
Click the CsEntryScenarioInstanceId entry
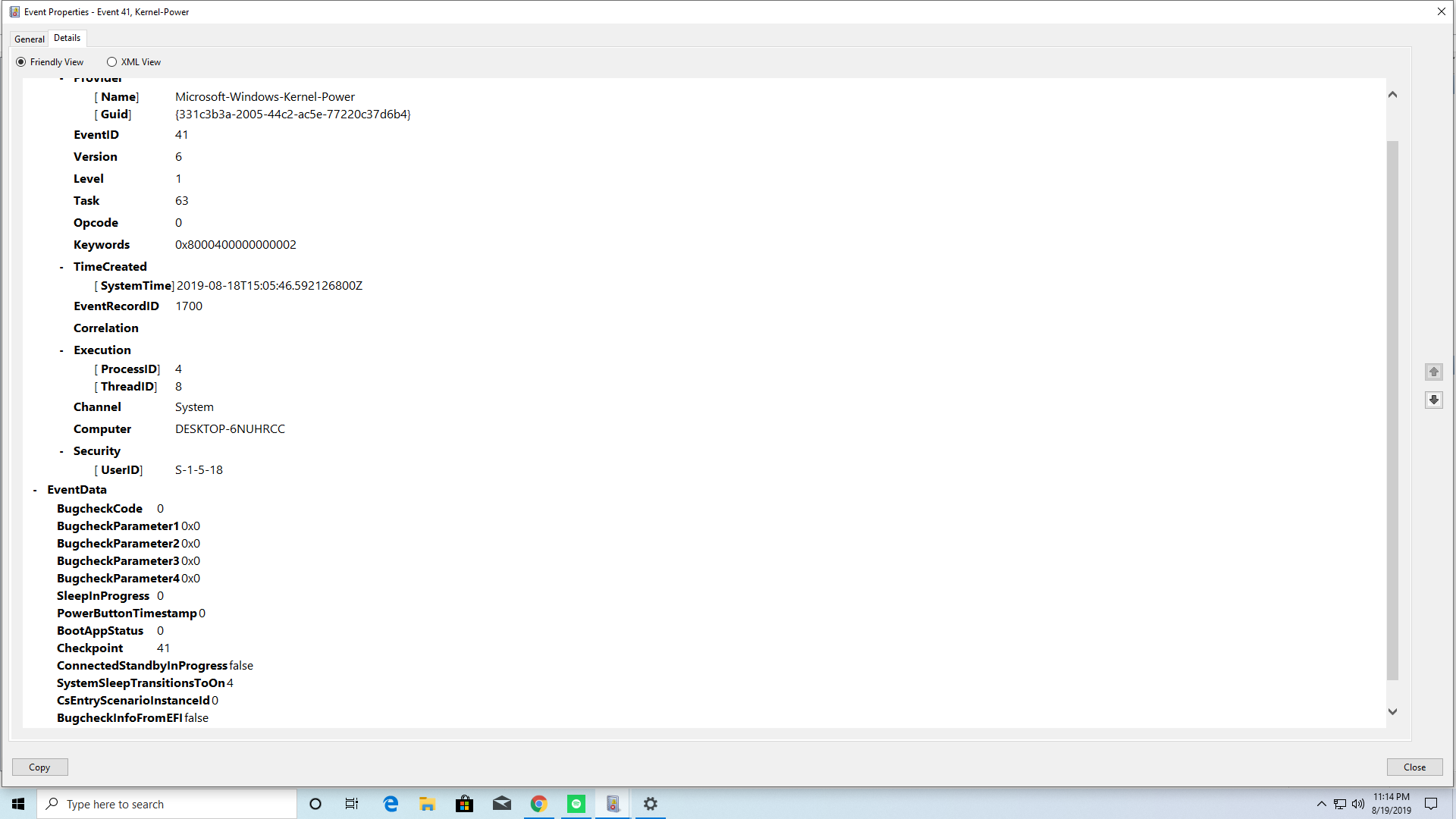[x=137, y=701]
